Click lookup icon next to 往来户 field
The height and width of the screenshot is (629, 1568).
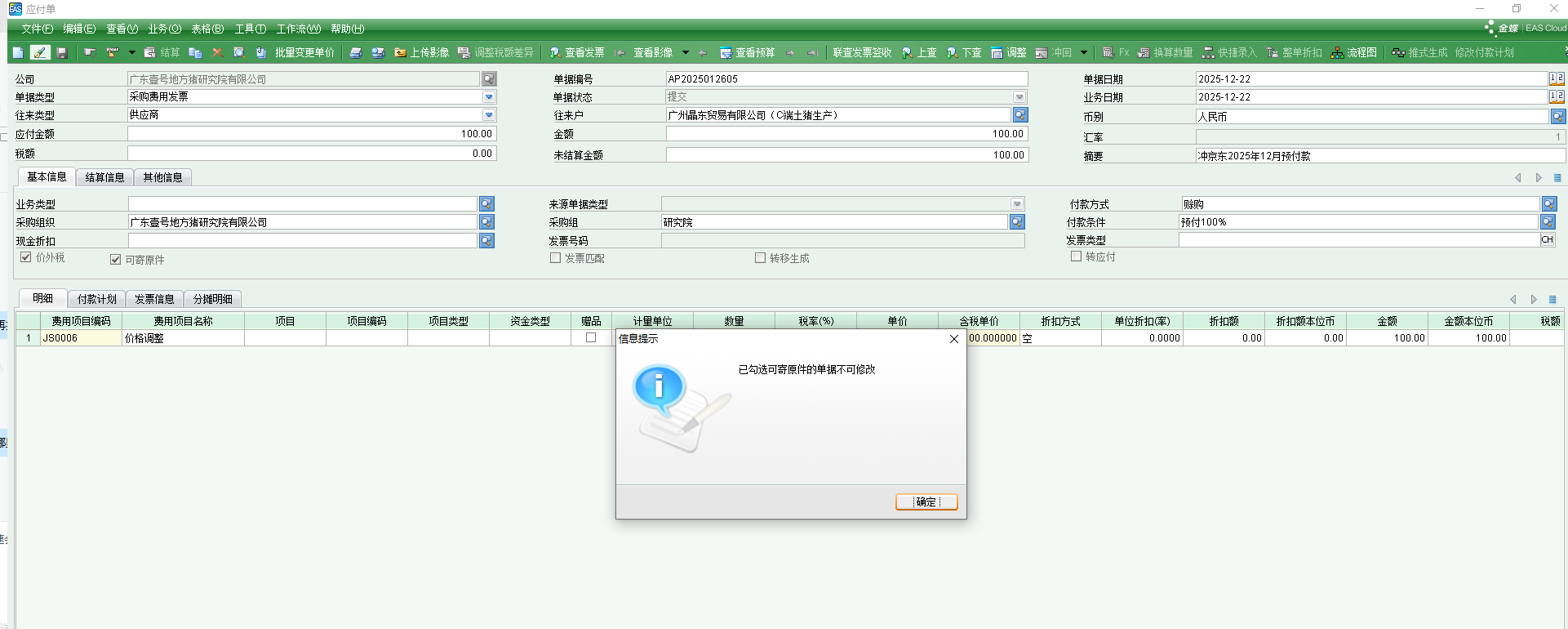1019,115
